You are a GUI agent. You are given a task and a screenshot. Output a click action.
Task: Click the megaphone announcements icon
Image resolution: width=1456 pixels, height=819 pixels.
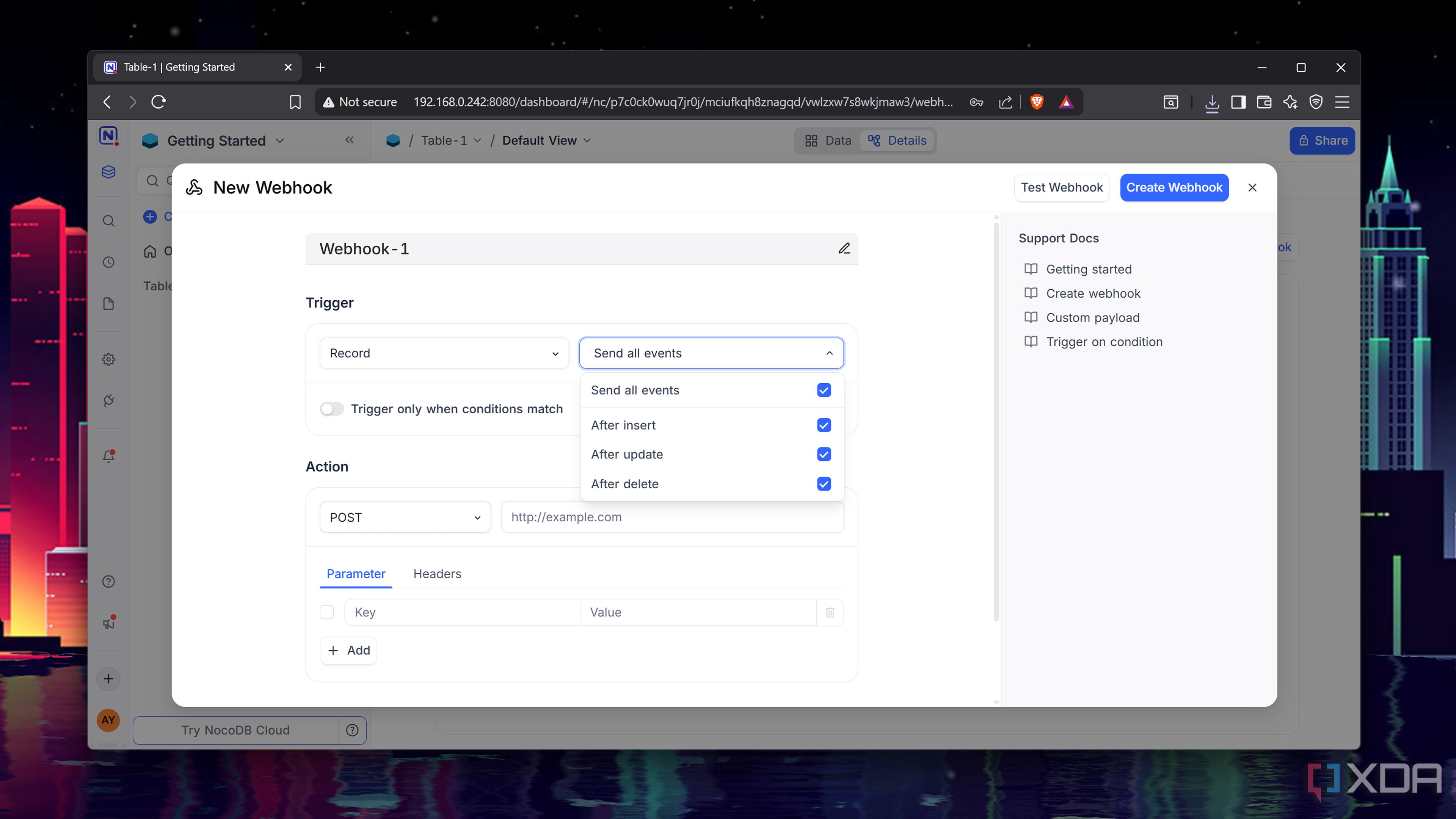click(108, 622)
